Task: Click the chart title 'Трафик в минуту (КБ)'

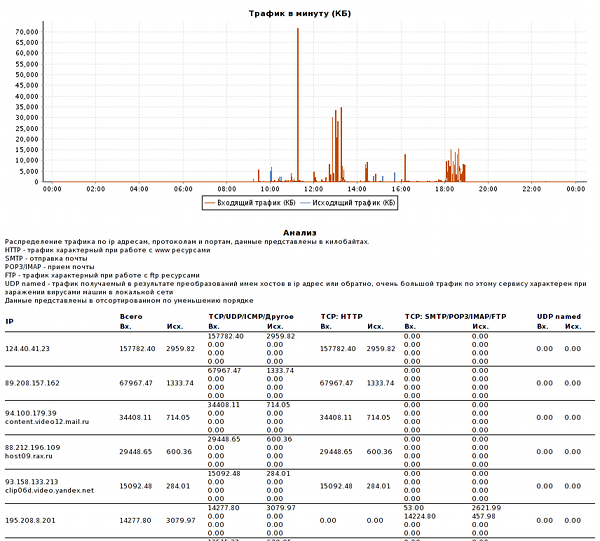Action: click(300, 14)
